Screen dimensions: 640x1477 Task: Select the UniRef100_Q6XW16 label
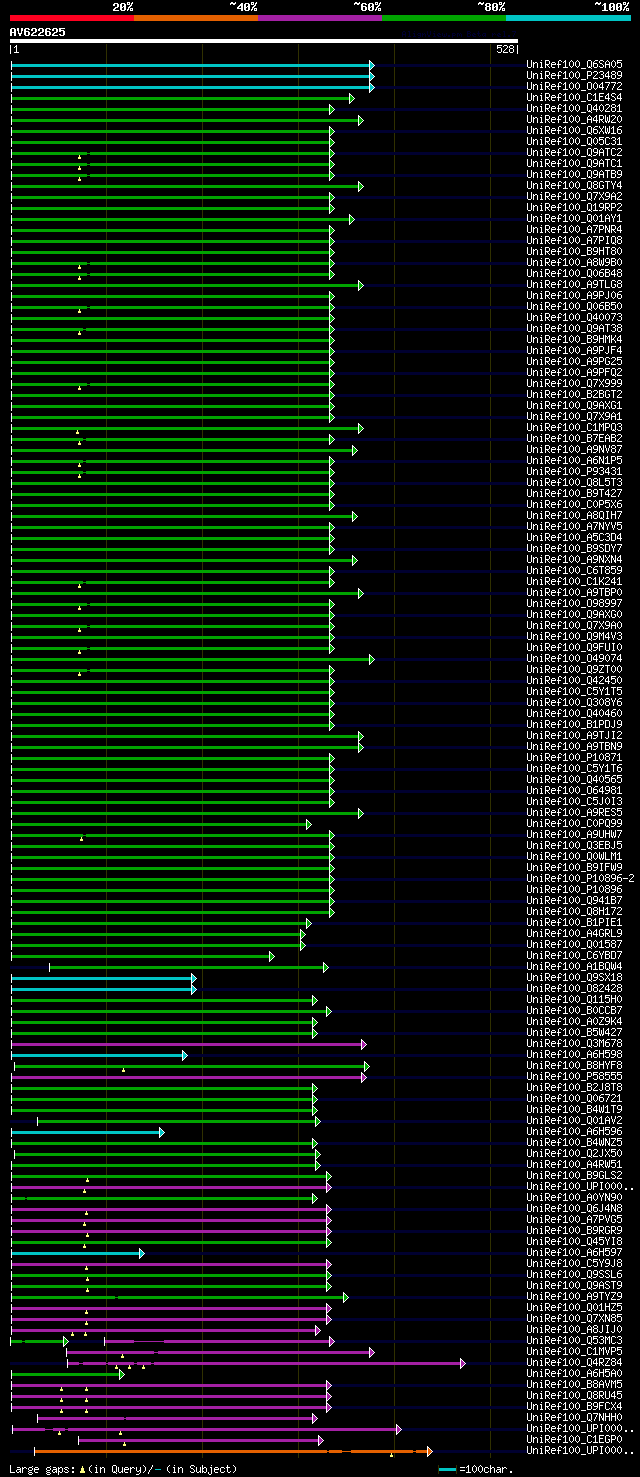(x=574, y=131)
